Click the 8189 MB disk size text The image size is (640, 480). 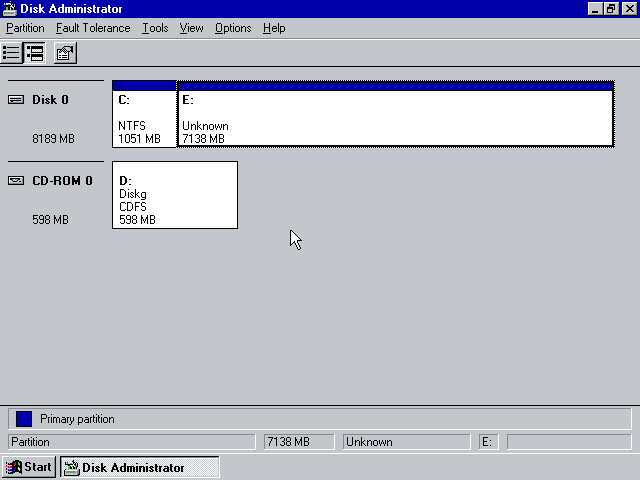click(53, 139)
